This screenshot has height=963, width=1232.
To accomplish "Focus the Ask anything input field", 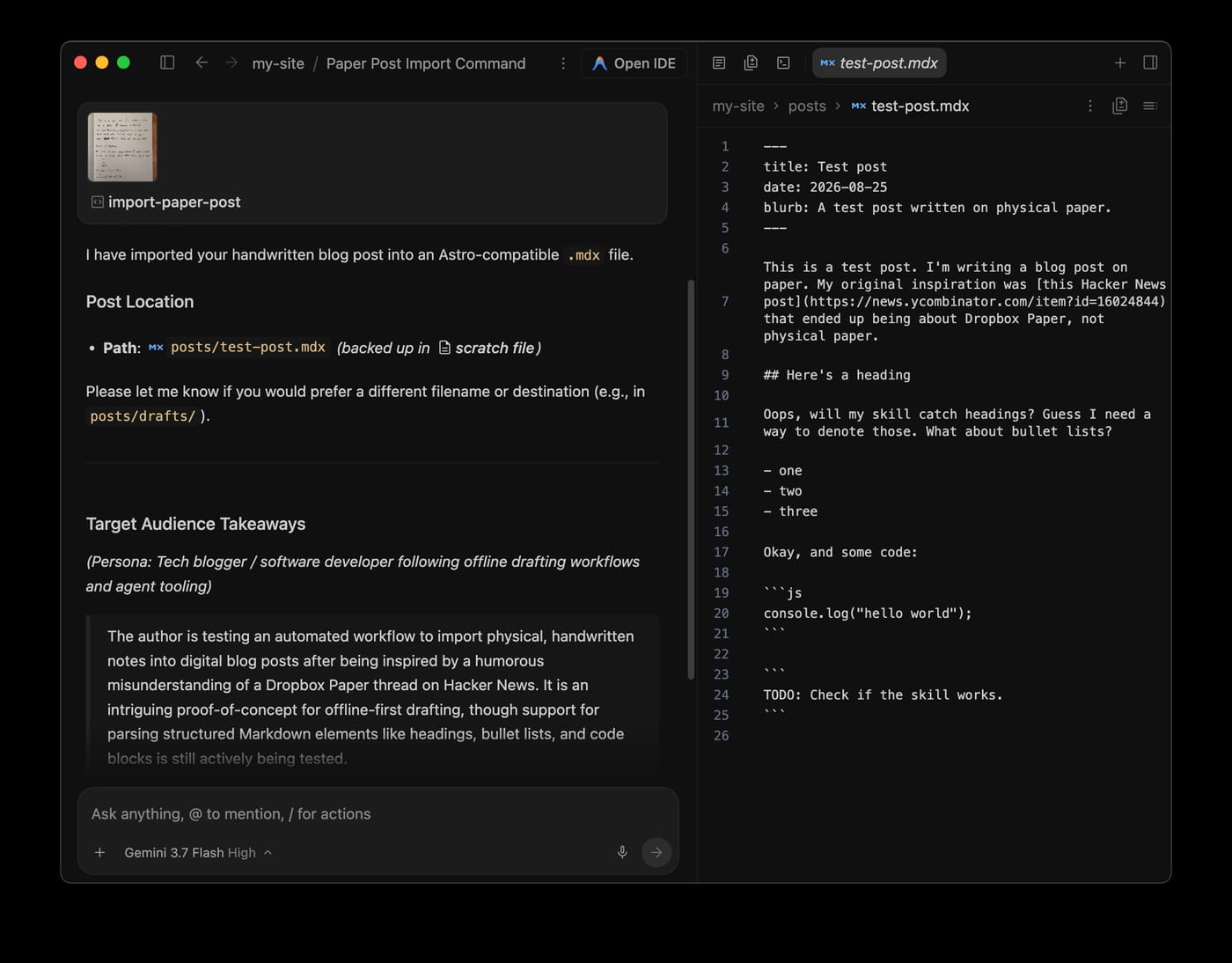I will click(378, 813).
